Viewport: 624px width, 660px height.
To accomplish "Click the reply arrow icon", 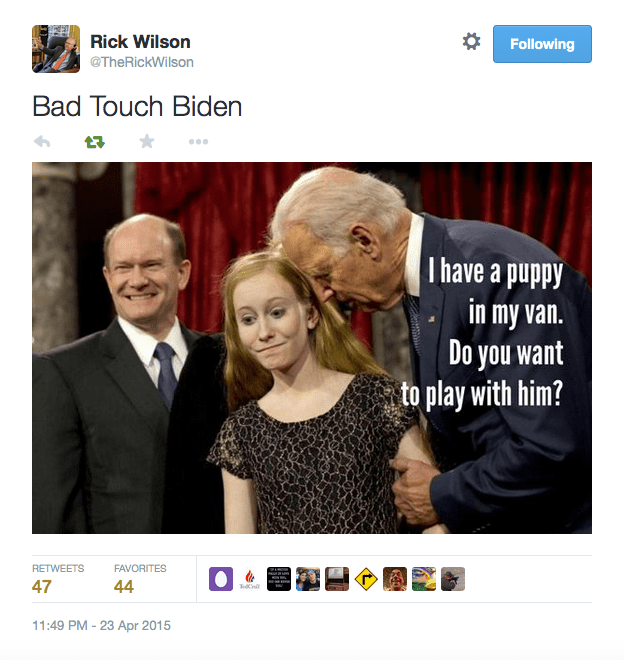I will click(42, 142).
